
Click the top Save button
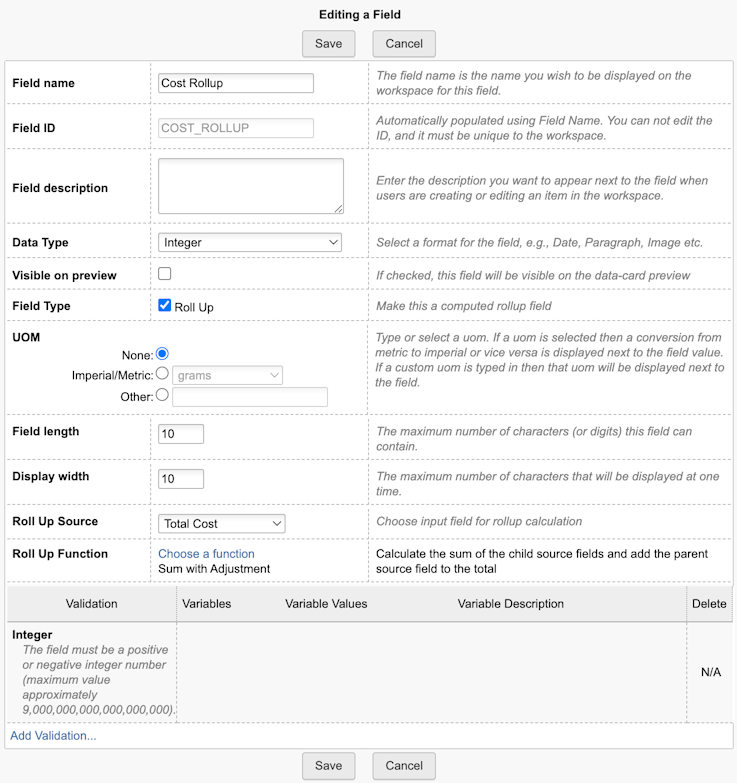click(x=329, y=44)
